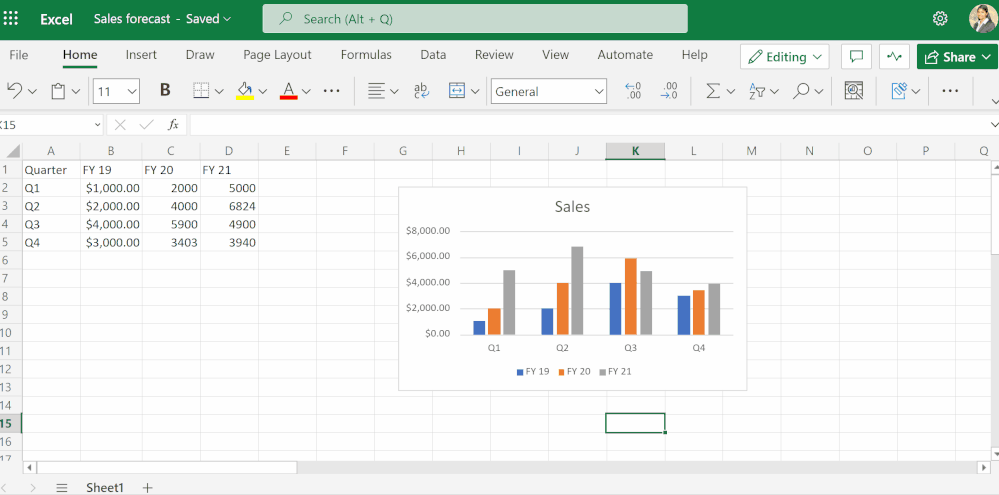
Task: Switch to the Data tab
Action: (x=433, y=55)
